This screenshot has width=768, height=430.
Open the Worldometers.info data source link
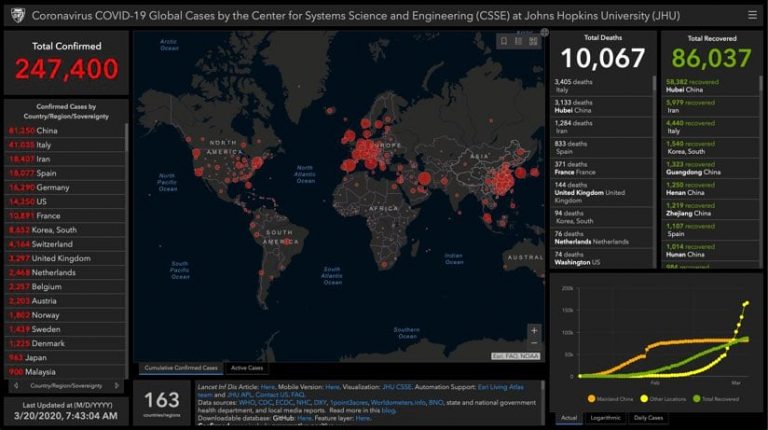[x=398, y=403]
